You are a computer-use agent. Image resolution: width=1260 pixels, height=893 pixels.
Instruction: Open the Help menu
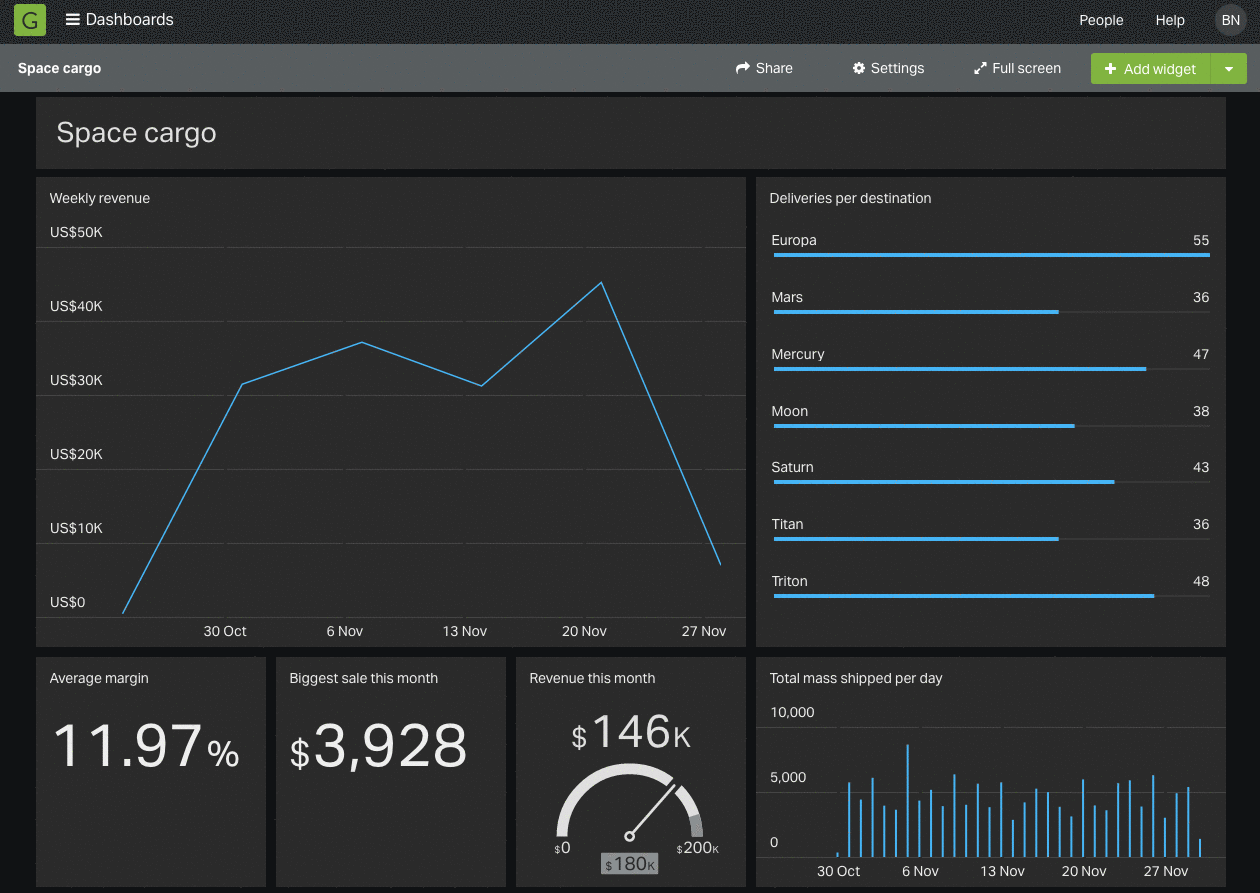(1170, 20)
